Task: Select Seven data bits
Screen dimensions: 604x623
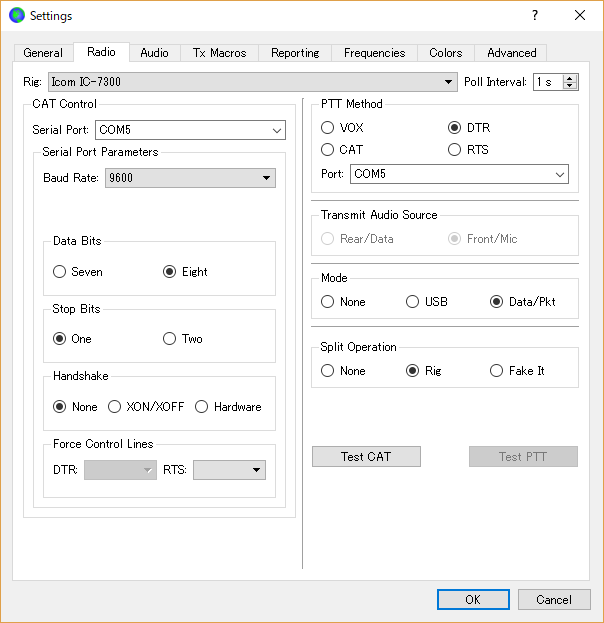Action: 78,272
